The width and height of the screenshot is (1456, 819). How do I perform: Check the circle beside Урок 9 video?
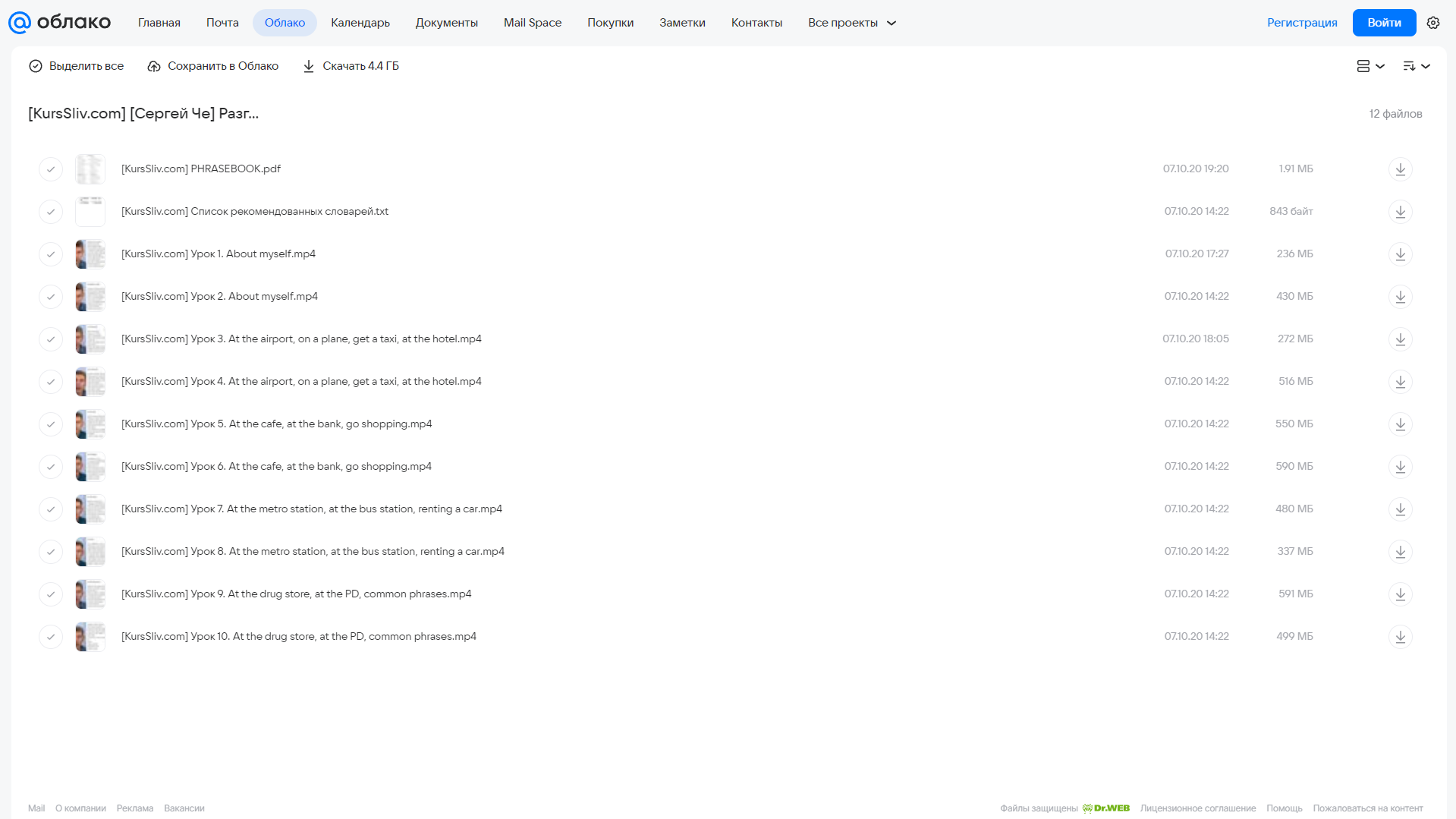pyautogui.click(x=51, y=594)
